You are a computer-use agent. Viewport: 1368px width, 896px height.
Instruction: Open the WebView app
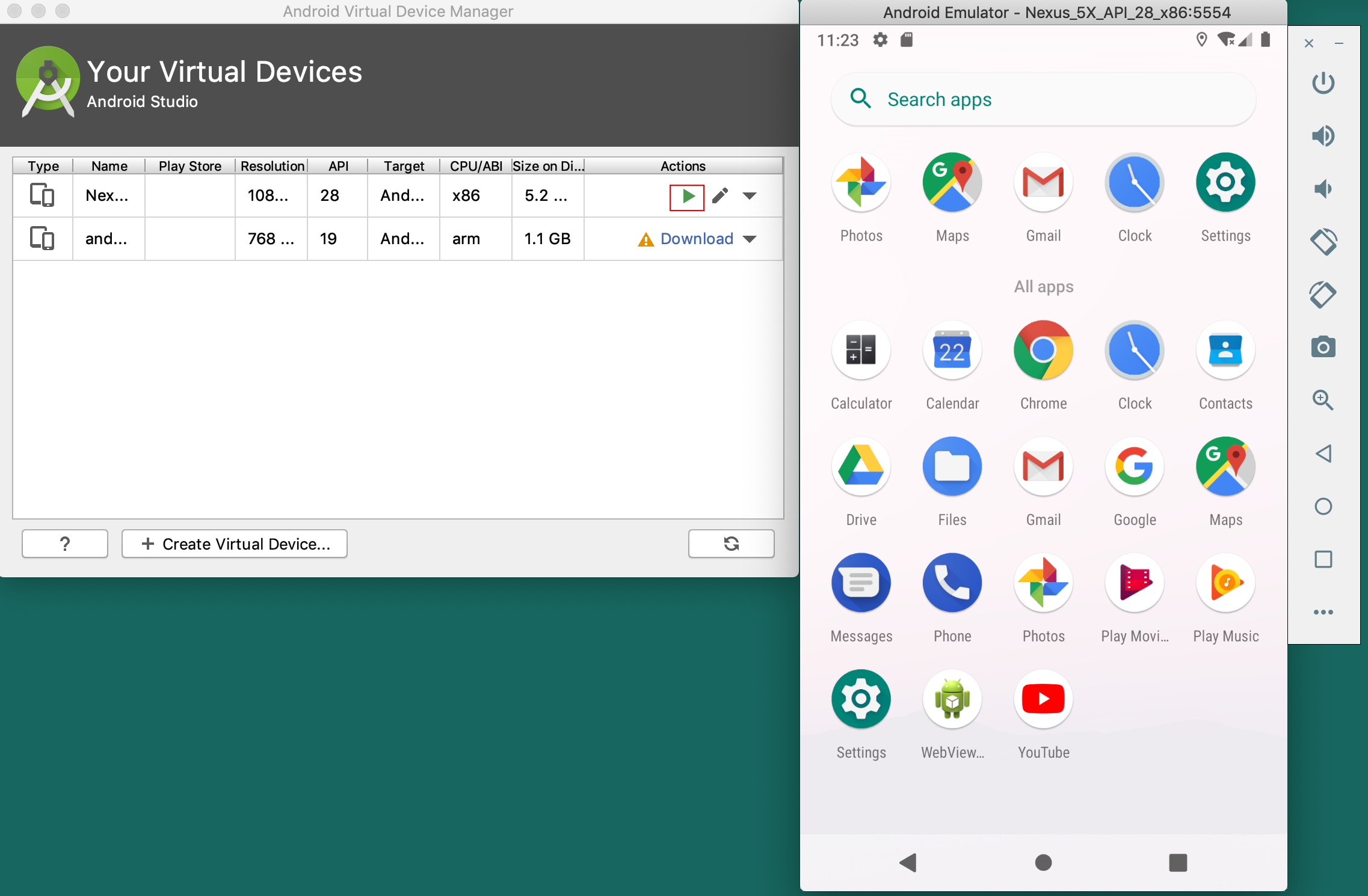pos(952,714)
